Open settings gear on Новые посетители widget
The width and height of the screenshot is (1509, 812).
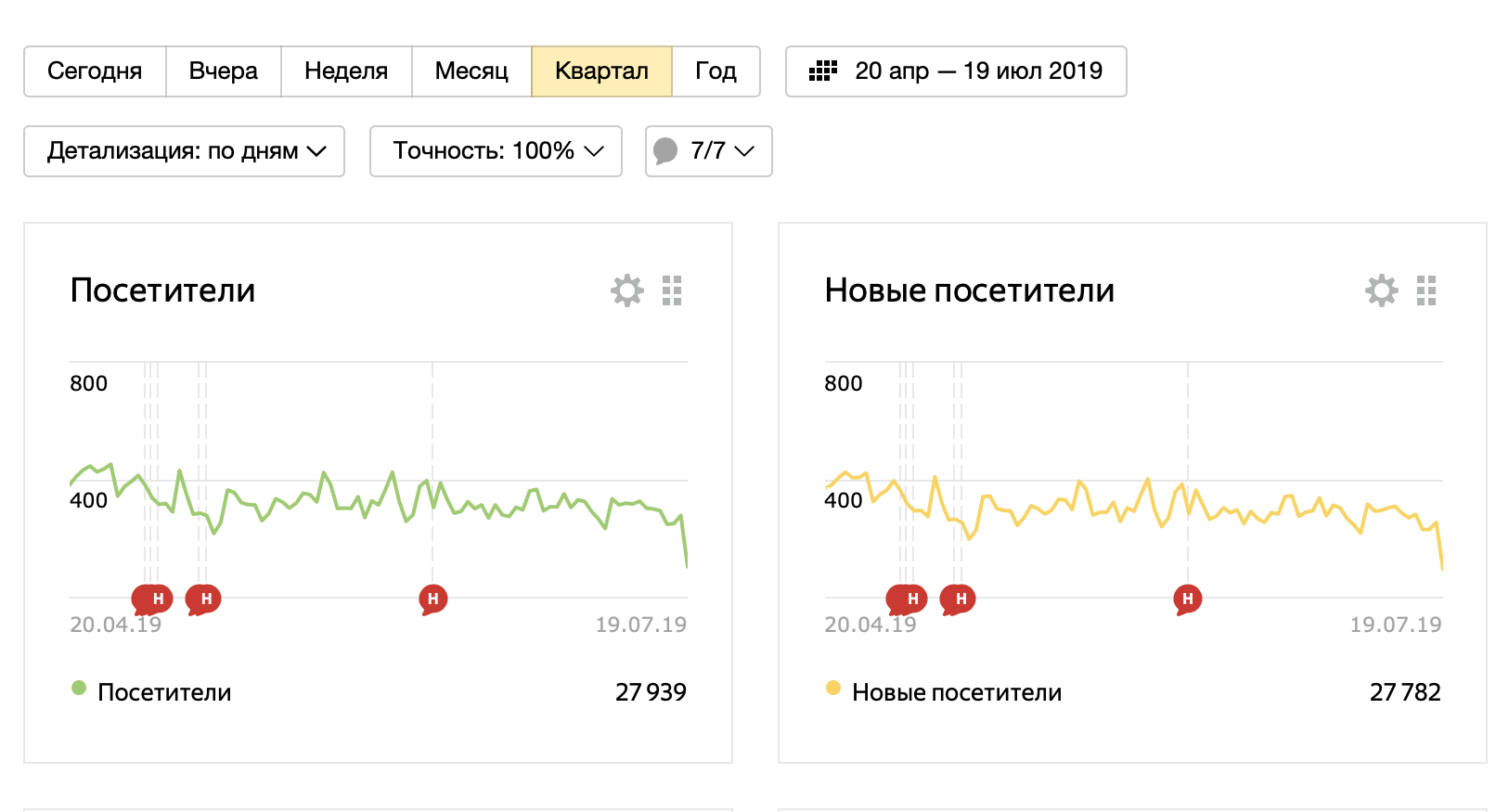coord(1382,290)
